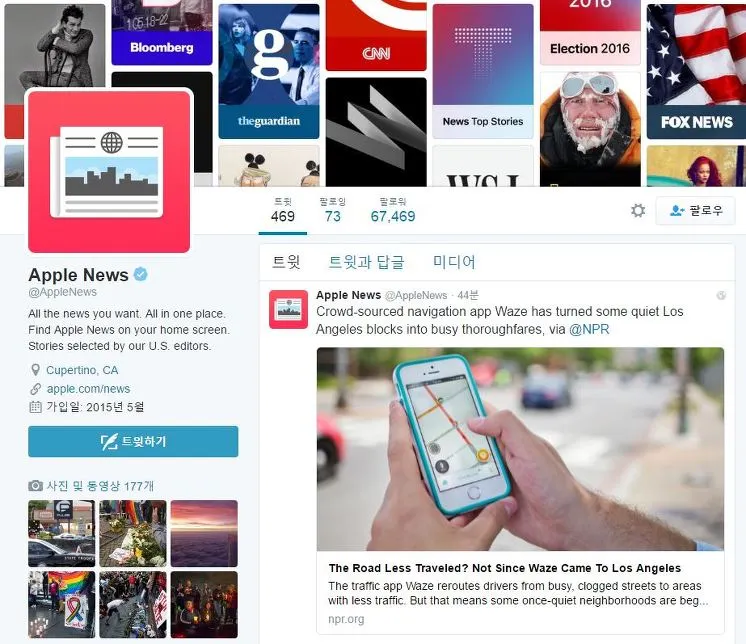Screen dimensions: 746x644
Task: Open the 73 following count
Action: (x=333, y=210)
